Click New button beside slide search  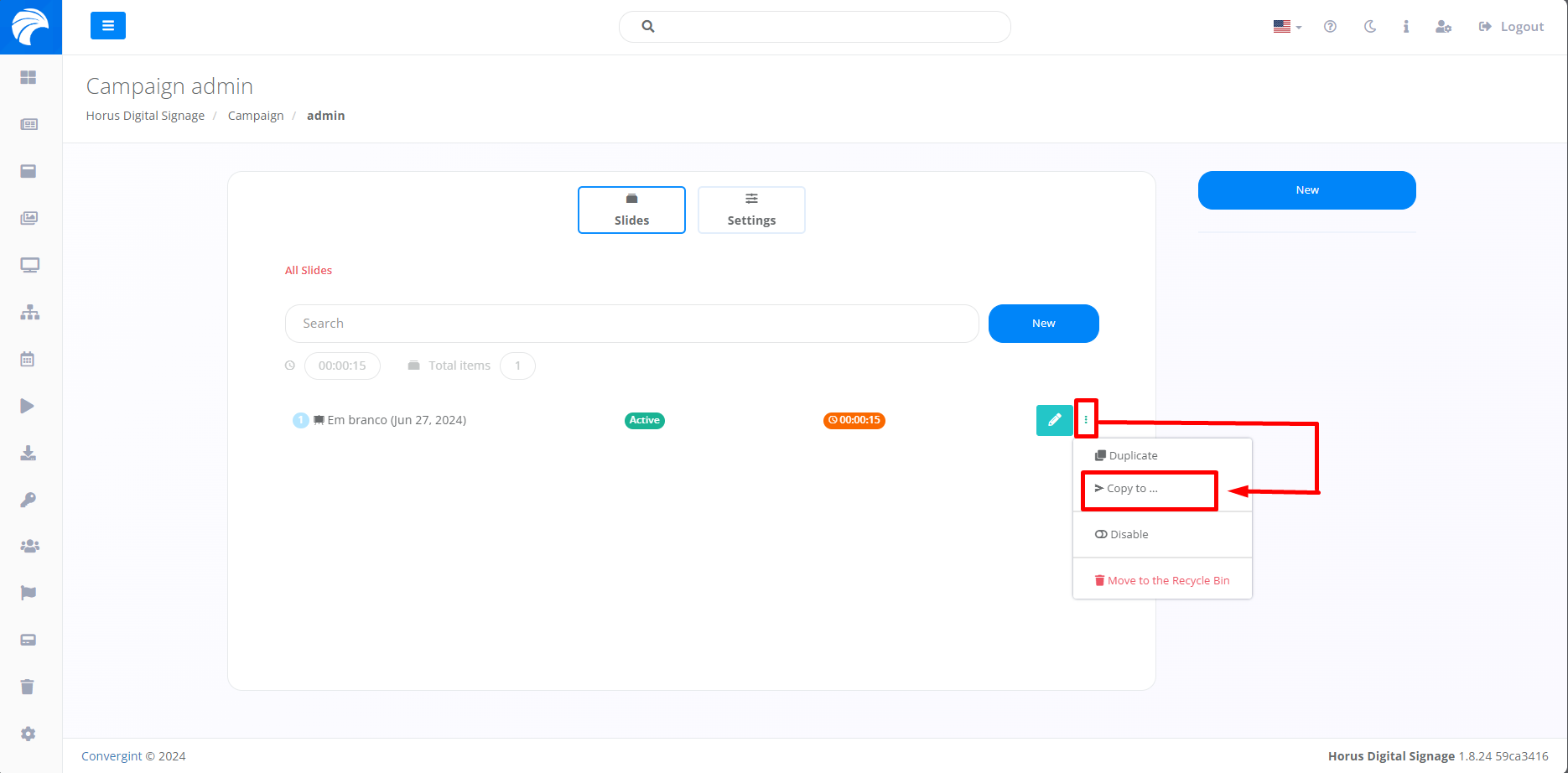[1043, 324]
